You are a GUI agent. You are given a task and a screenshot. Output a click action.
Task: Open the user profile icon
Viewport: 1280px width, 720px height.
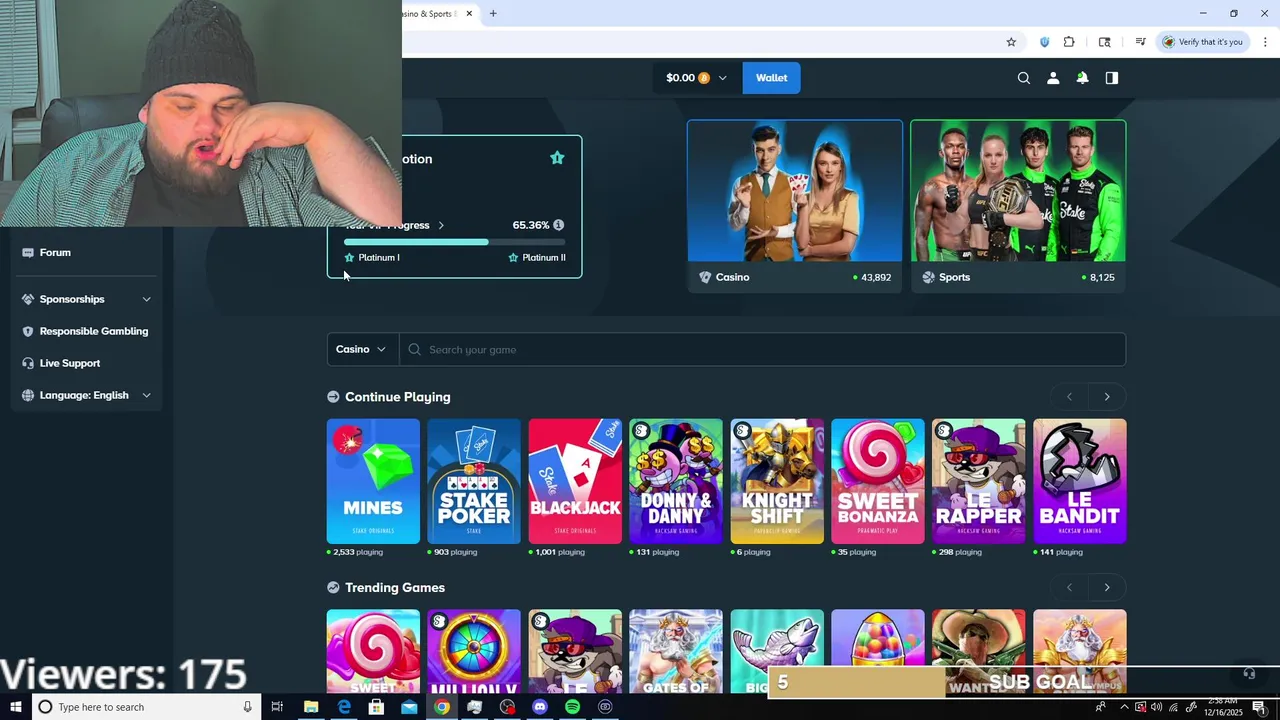click(1052, 78)
